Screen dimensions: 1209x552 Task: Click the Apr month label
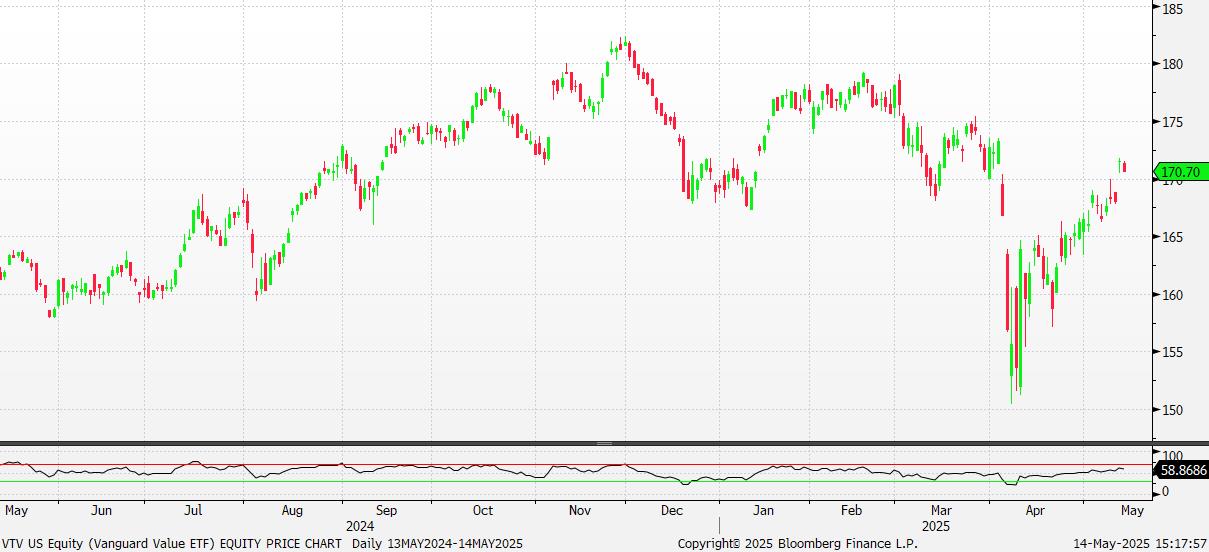1035,510
